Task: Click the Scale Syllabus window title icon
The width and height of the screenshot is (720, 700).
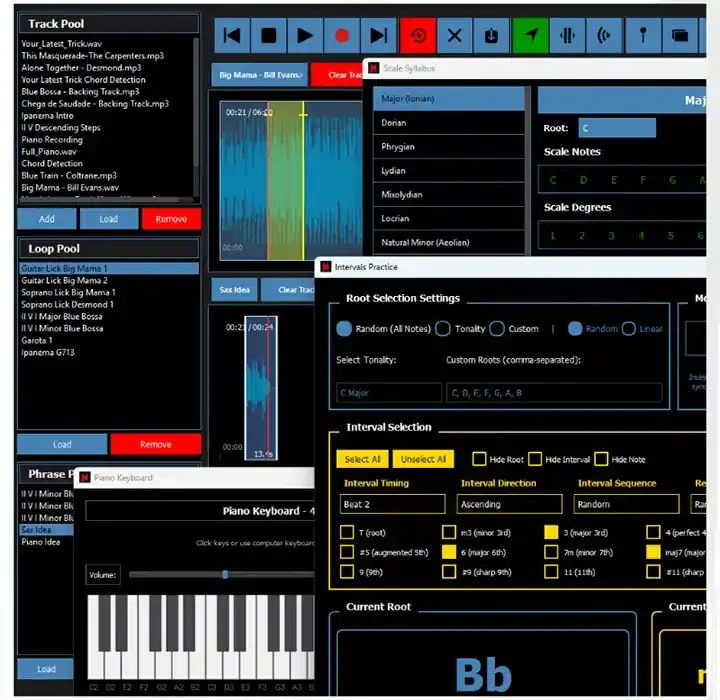Action: pyautogui.click(x=373, y=68)
